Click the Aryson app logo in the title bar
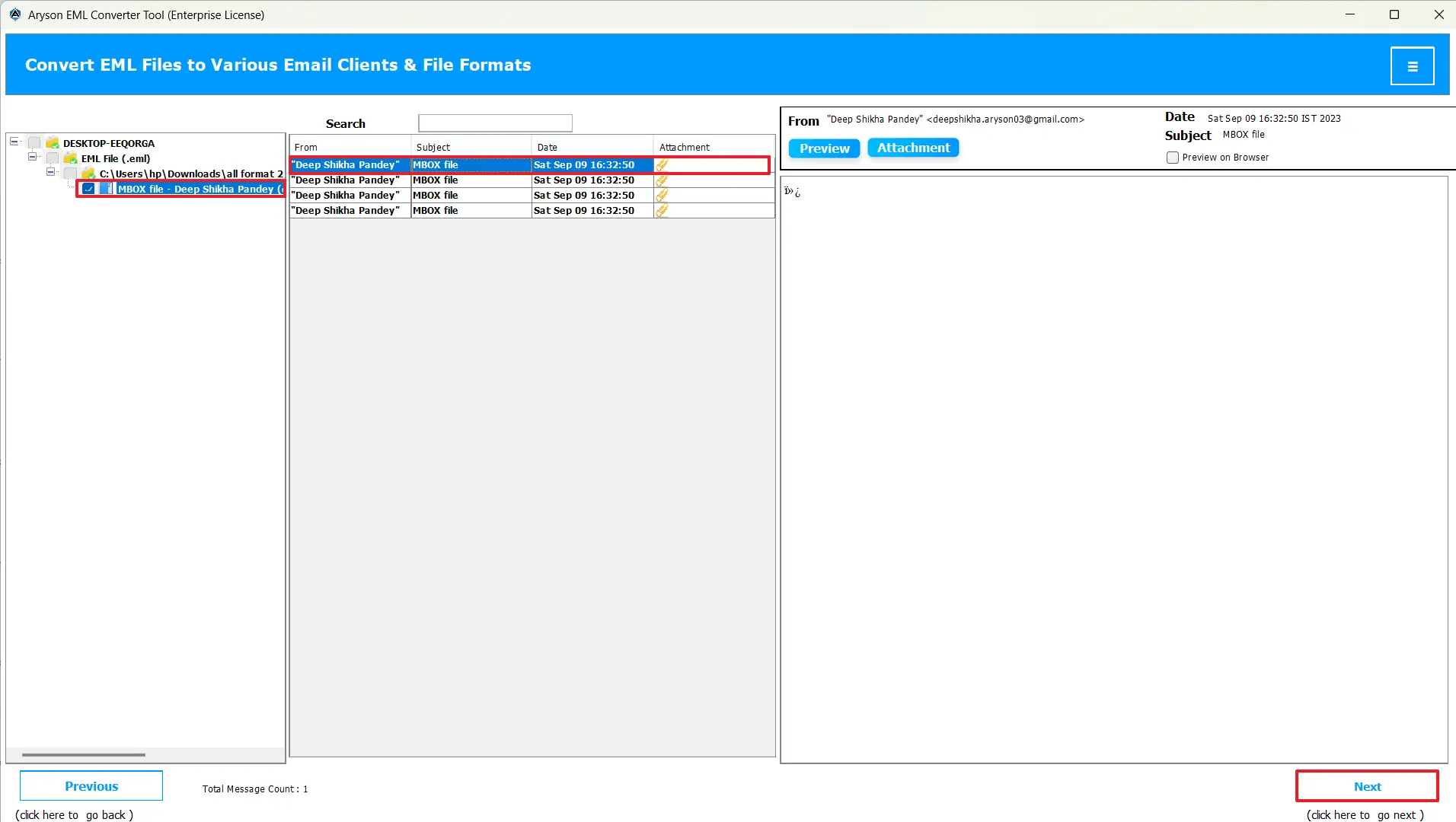 (x=14, y=14)
